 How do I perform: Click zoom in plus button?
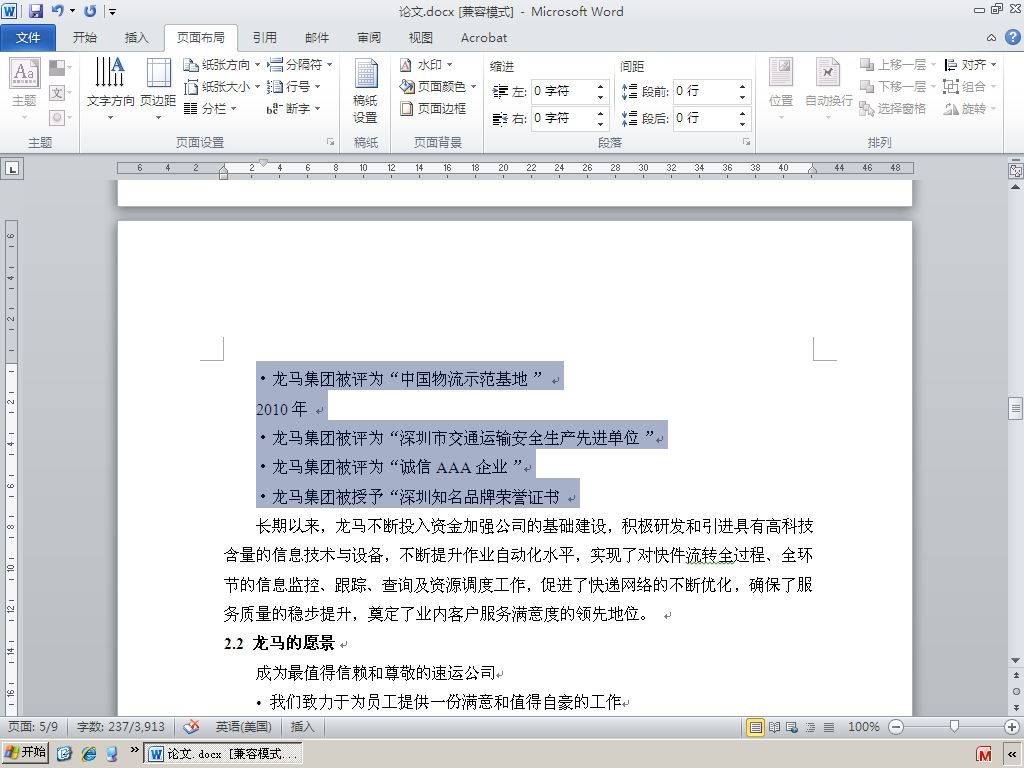pyautogui.click(x=1012, y=727)
